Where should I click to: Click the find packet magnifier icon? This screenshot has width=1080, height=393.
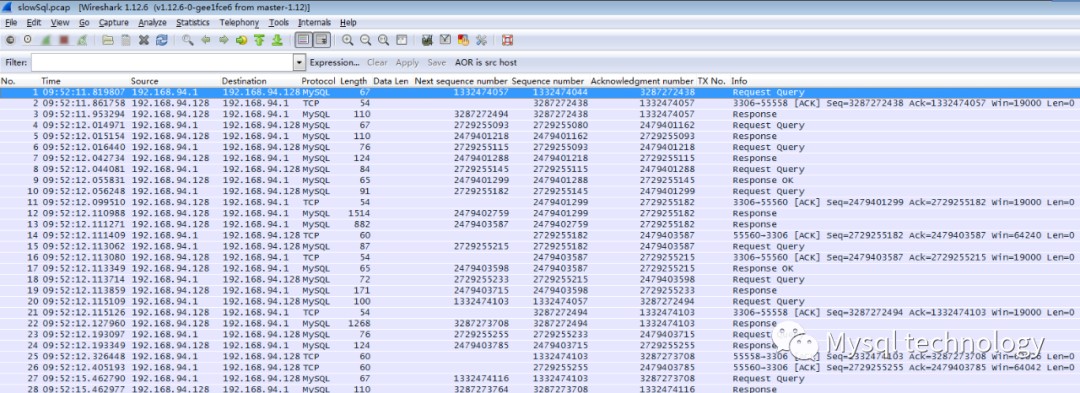pos(187,41)
